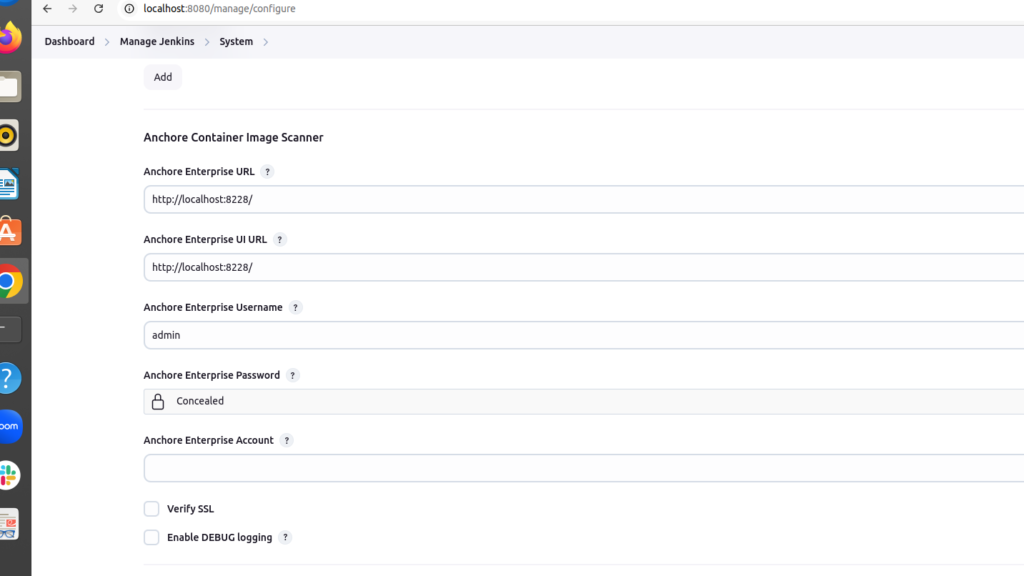Open the Help app in dock
Screen dimensions: 1024x576
(9, 378)
